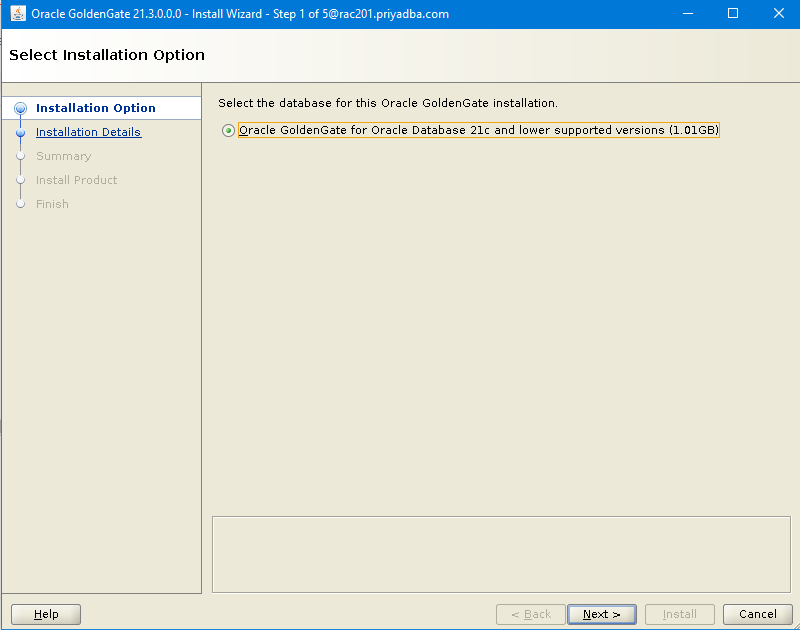Select Oracle Database 21c GoldenGate radio option

228,131
